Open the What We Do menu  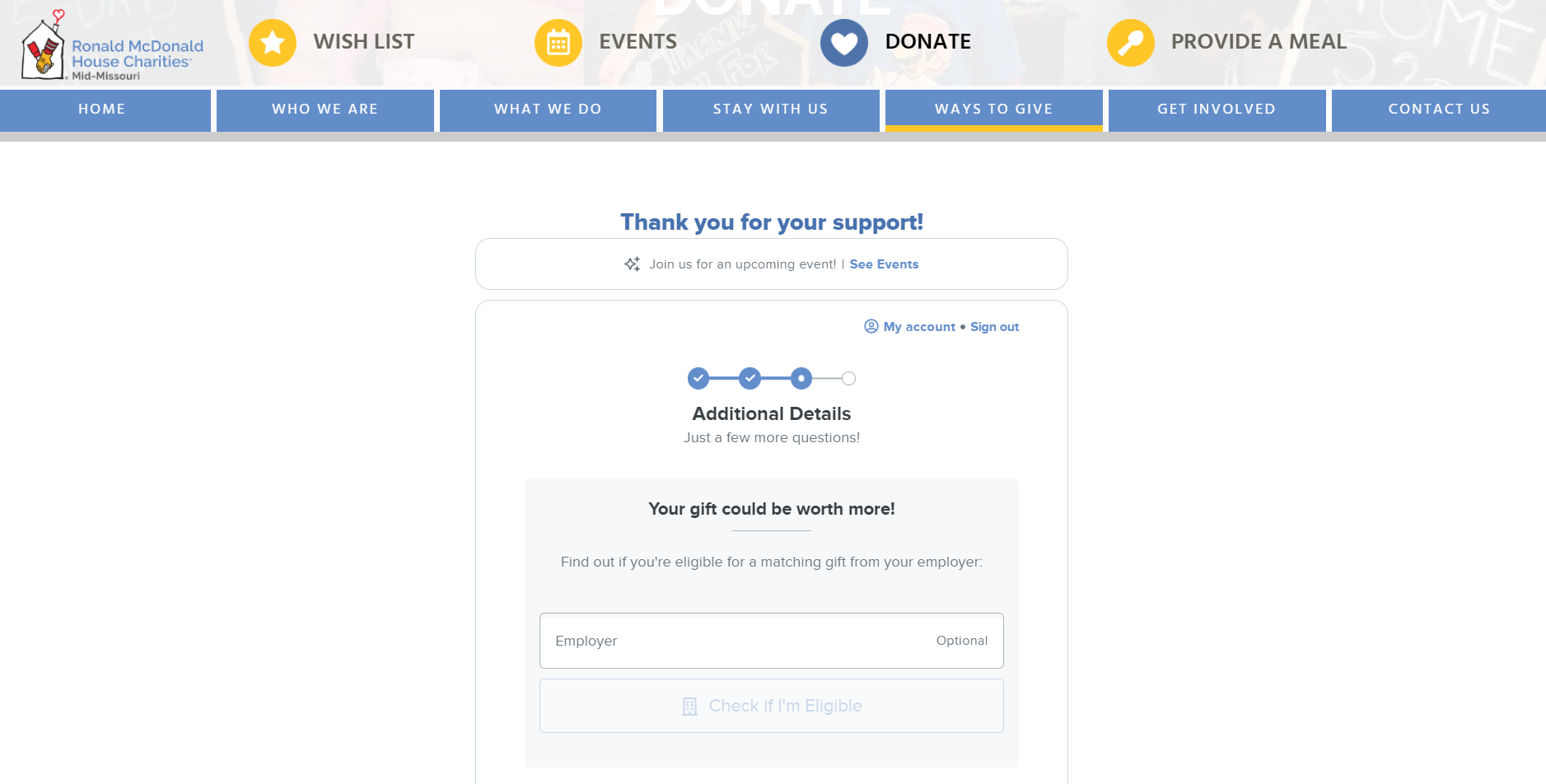pos(548,110)
